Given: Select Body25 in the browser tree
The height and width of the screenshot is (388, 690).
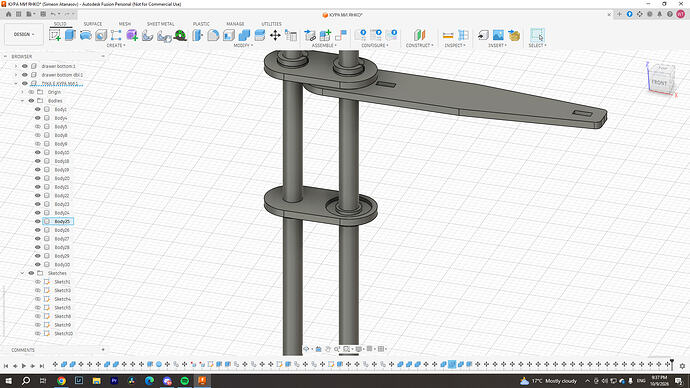Looking at the screenshot, I should pyautogui.click(x=62, y=221).
